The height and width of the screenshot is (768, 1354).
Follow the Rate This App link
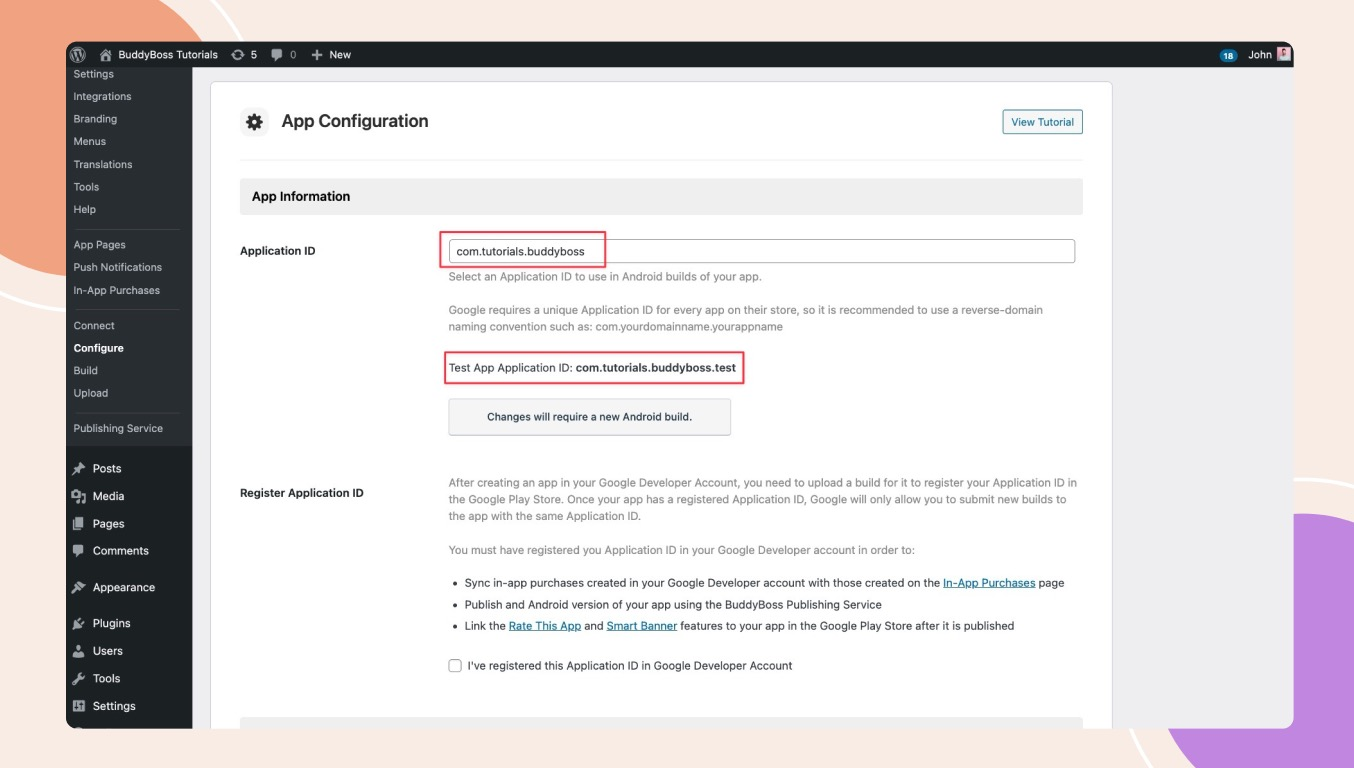(545, 626)
